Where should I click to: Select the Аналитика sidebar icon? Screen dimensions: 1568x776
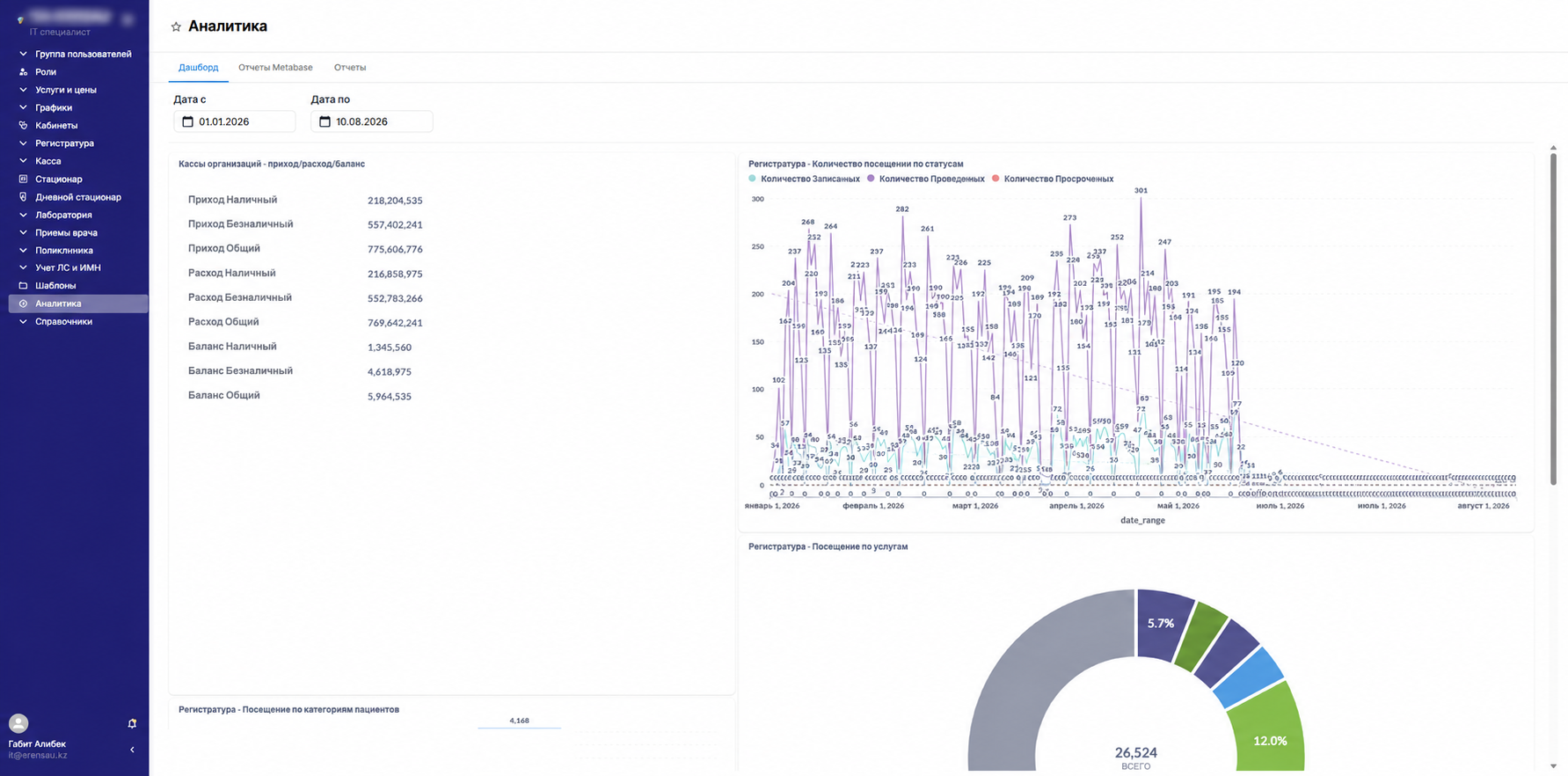[23, 304]
